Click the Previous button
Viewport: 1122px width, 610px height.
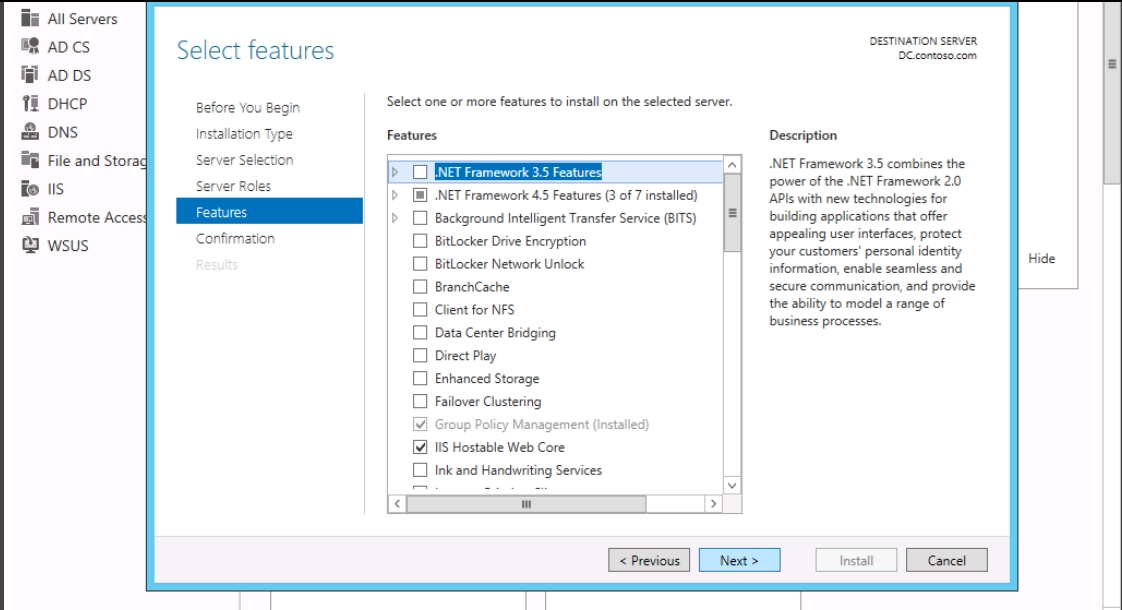coord(649,561)
